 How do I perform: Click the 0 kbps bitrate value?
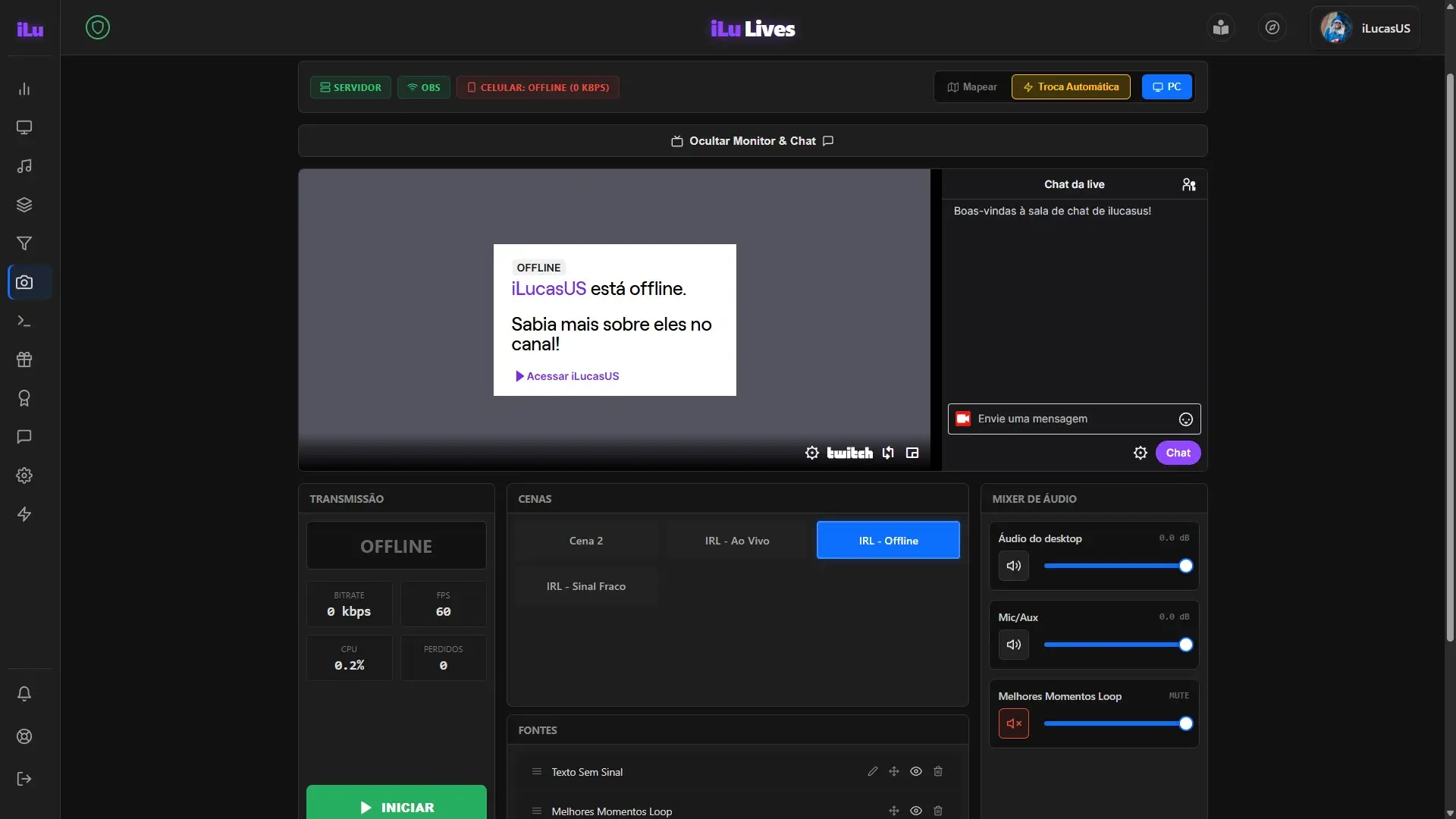click(349, 611)
